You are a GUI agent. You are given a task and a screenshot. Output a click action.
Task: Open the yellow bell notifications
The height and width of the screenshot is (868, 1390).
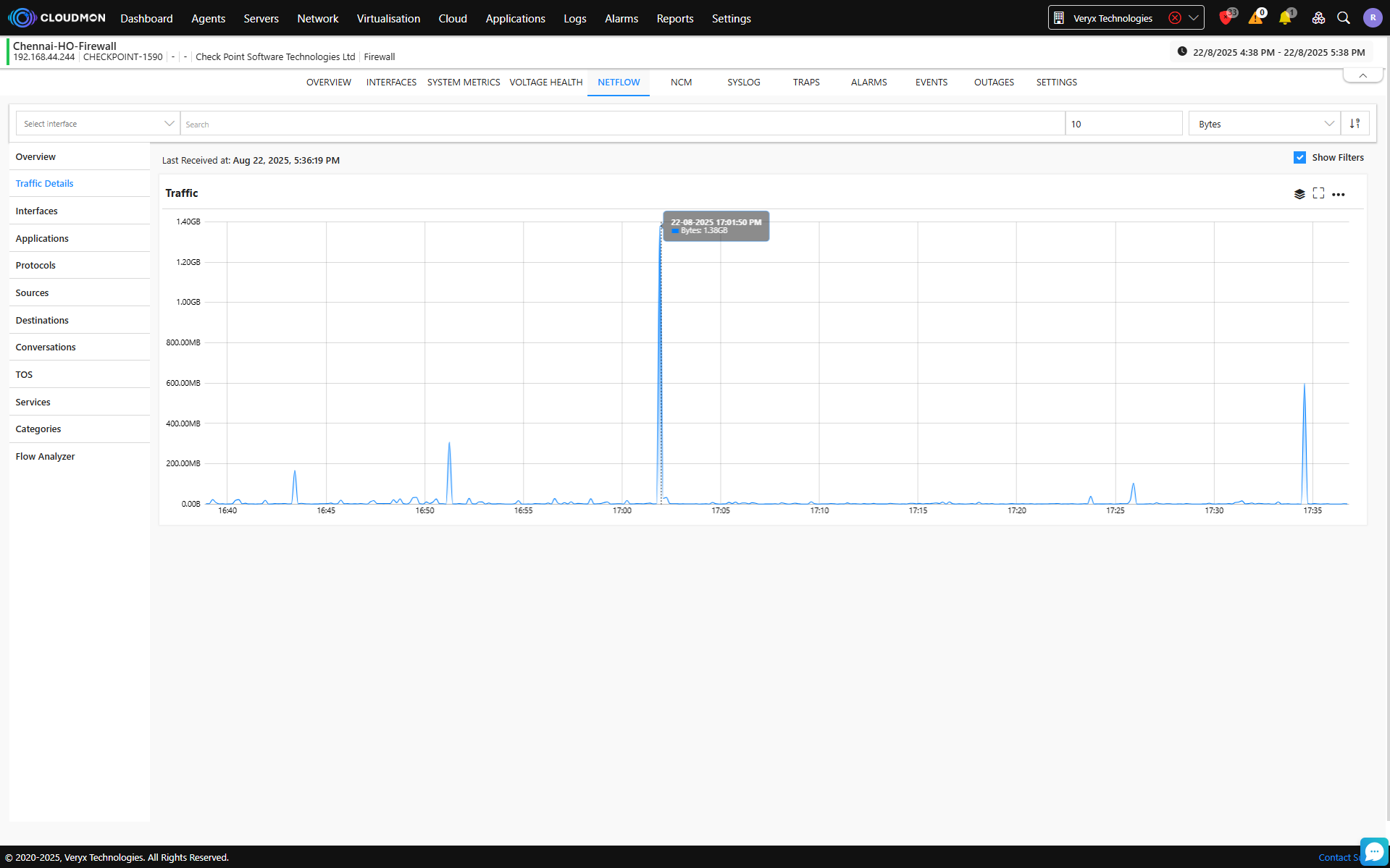click(x=1285, y=18)
